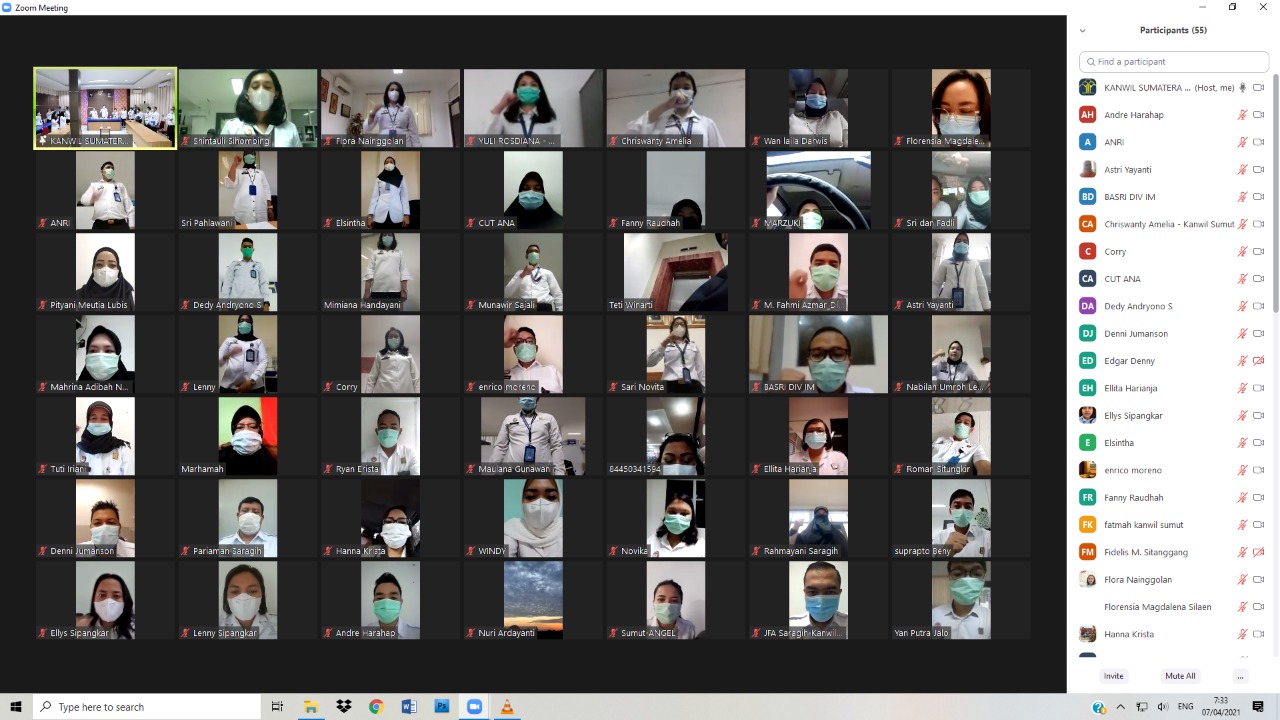Select Nuri Ardayanti's sunset video tile
Image resolution: width=1280 pixels, height=720 pixels.
pyautogui.click(x=533, y=600)
